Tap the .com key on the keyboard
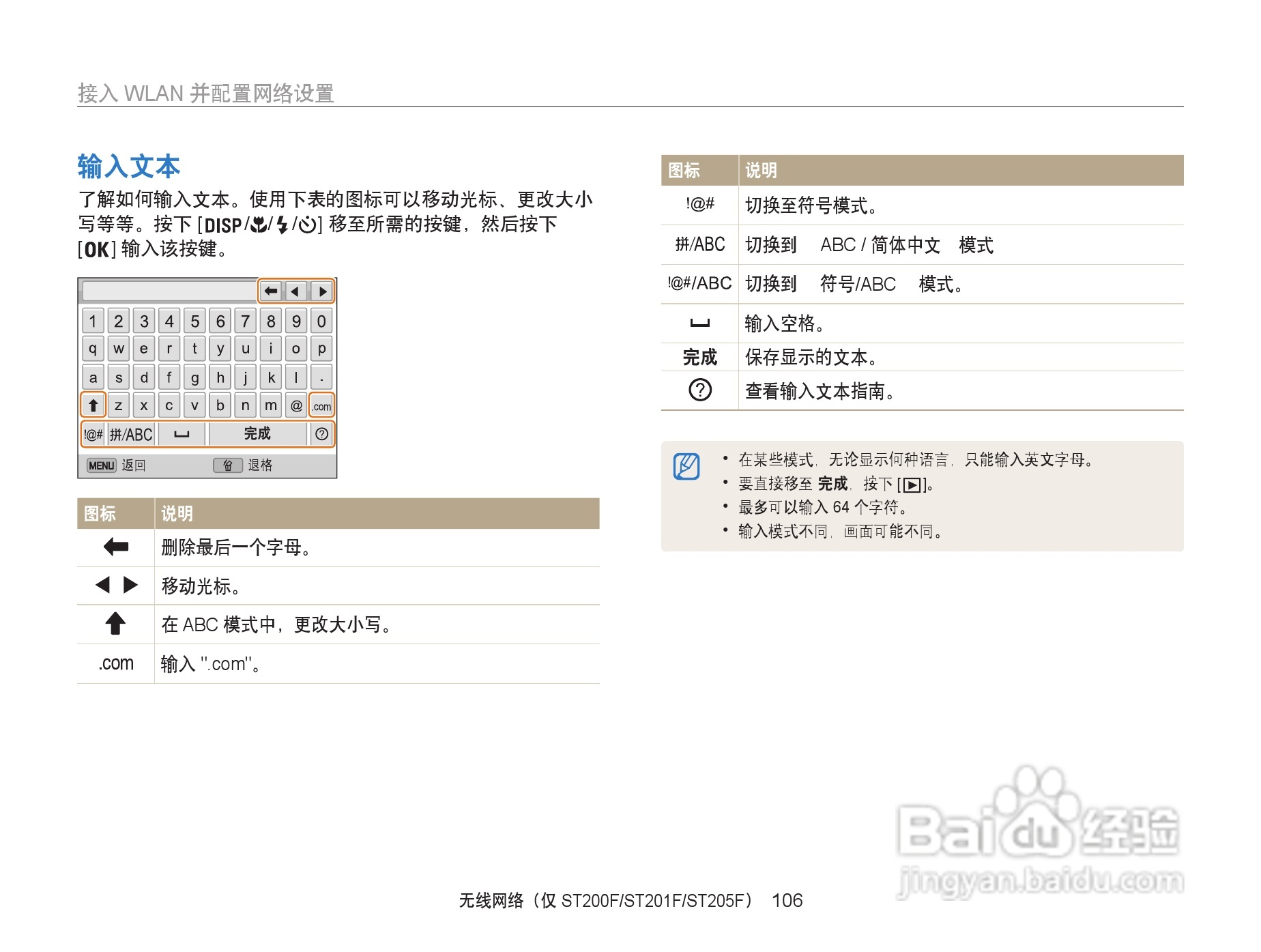Image resolution: width=1261 pixels, height=952 pixels. click(x=321, y=405)
